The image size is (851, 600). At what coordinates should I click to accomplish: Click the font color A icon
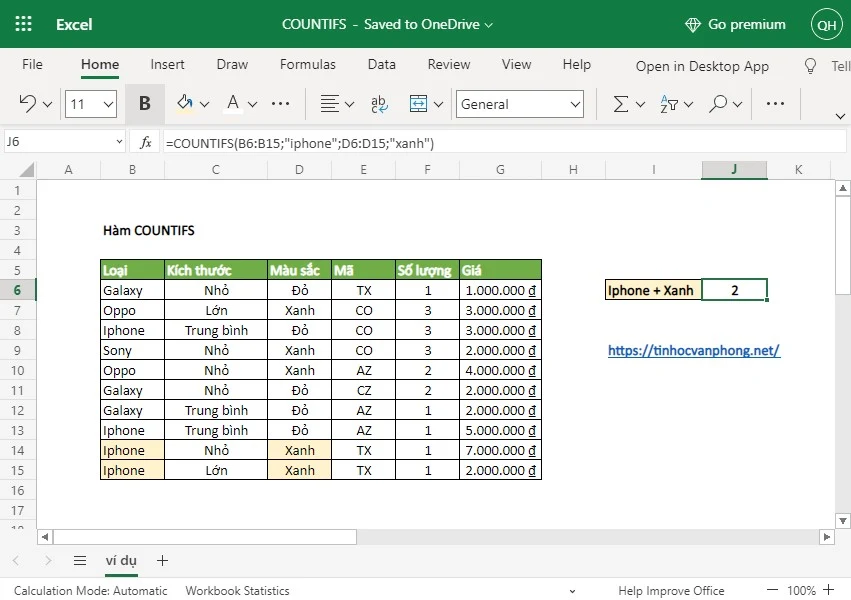pyautogui.click(x=233, y=103)
